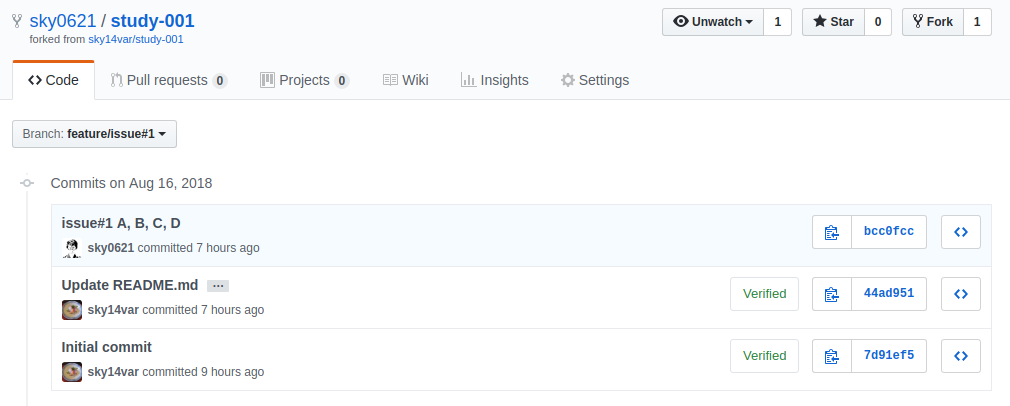
Task: Copy SHA for commit 7d91ef5
Action: (831, 356)
